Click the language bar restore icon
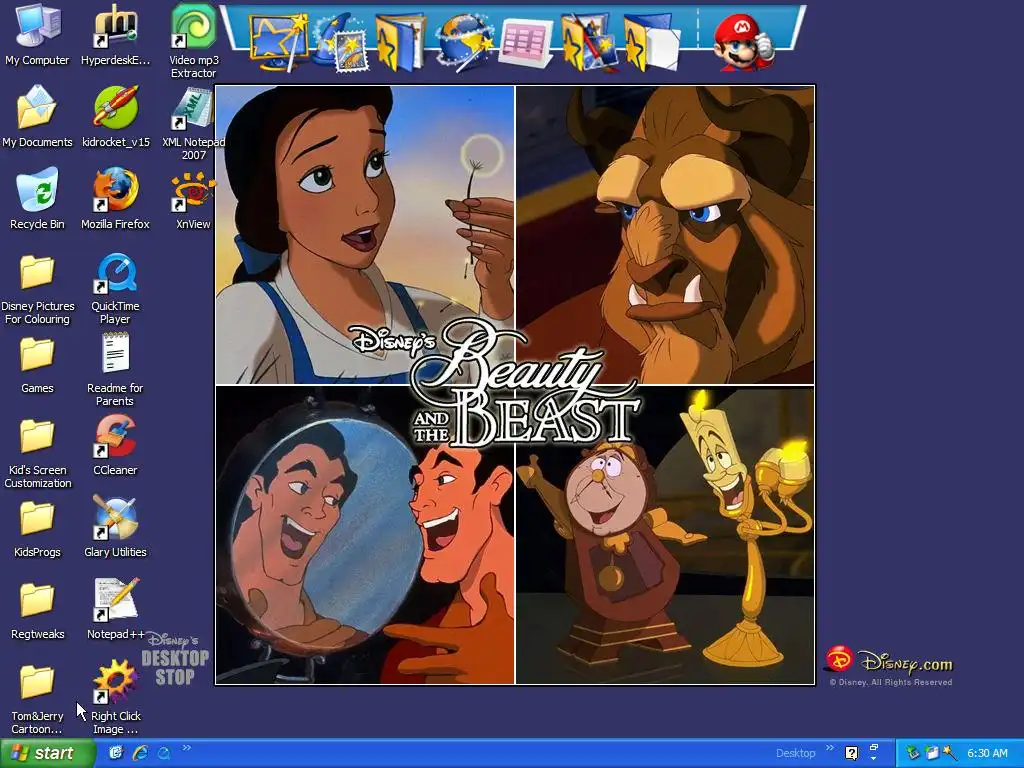 coord(874,747)
